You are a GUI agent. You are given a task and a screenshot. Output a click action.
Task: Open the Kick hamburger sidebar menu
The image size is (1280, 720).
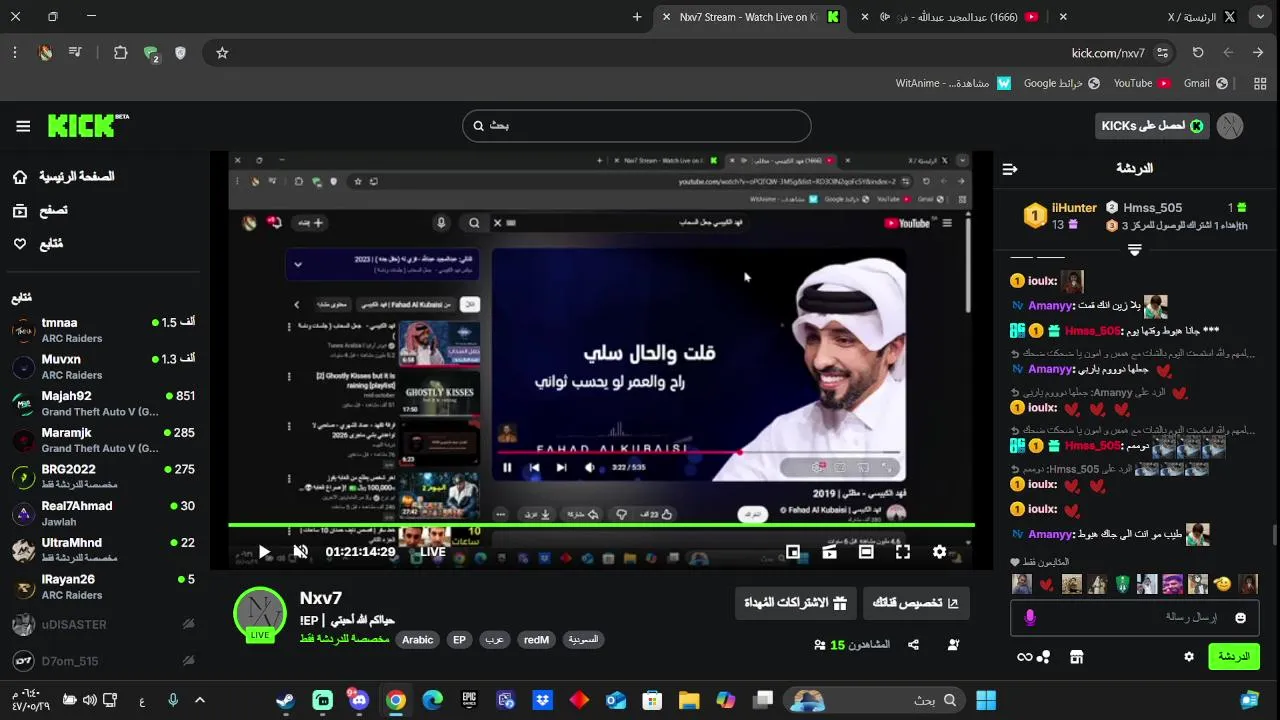tap(23, 126)
